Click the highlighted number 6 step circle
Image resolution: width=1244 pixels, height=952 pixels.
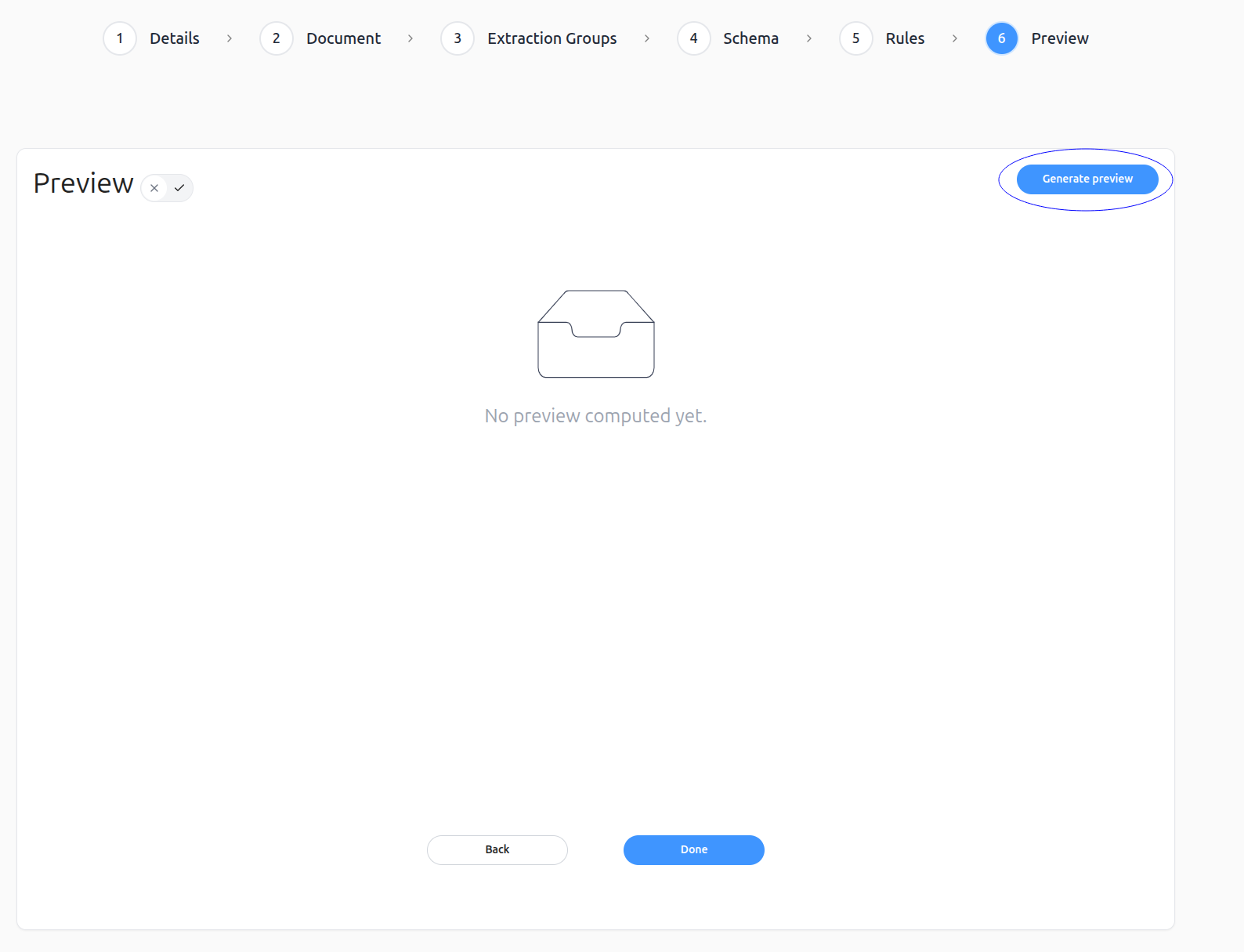coord(1001,38)
